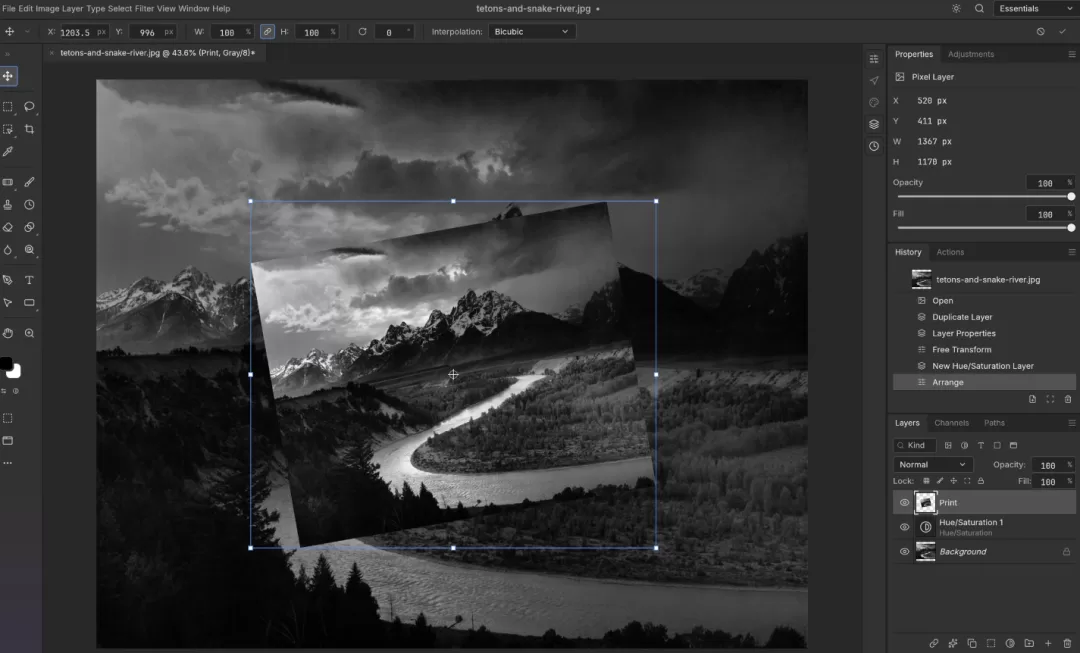Select the Eyedropper tool

8,152
